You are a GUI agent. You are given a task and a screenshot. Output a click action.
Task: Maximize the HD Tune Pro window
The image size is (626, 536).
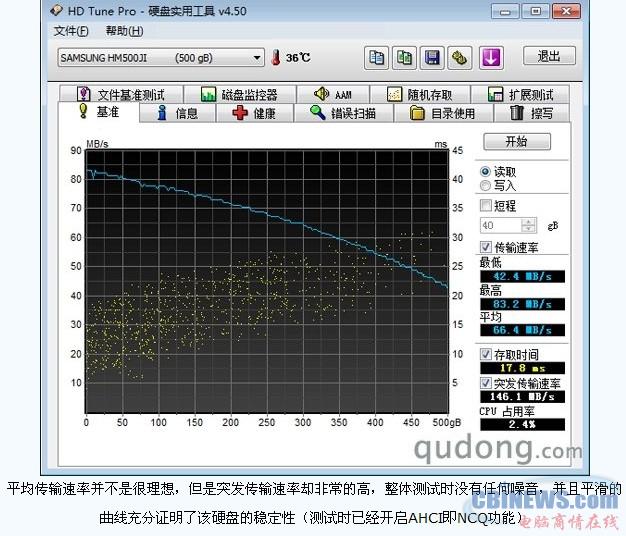tap(535, 12)
